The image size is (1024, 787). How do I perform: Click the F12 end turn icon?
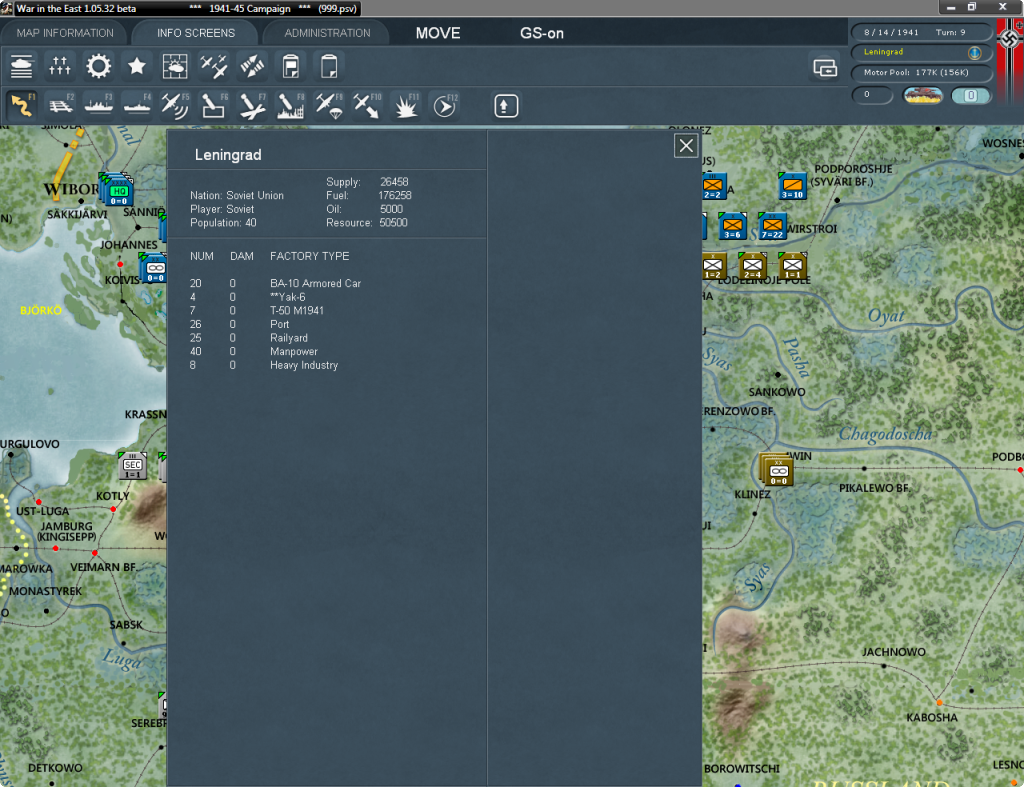click(x=445, y=106)
